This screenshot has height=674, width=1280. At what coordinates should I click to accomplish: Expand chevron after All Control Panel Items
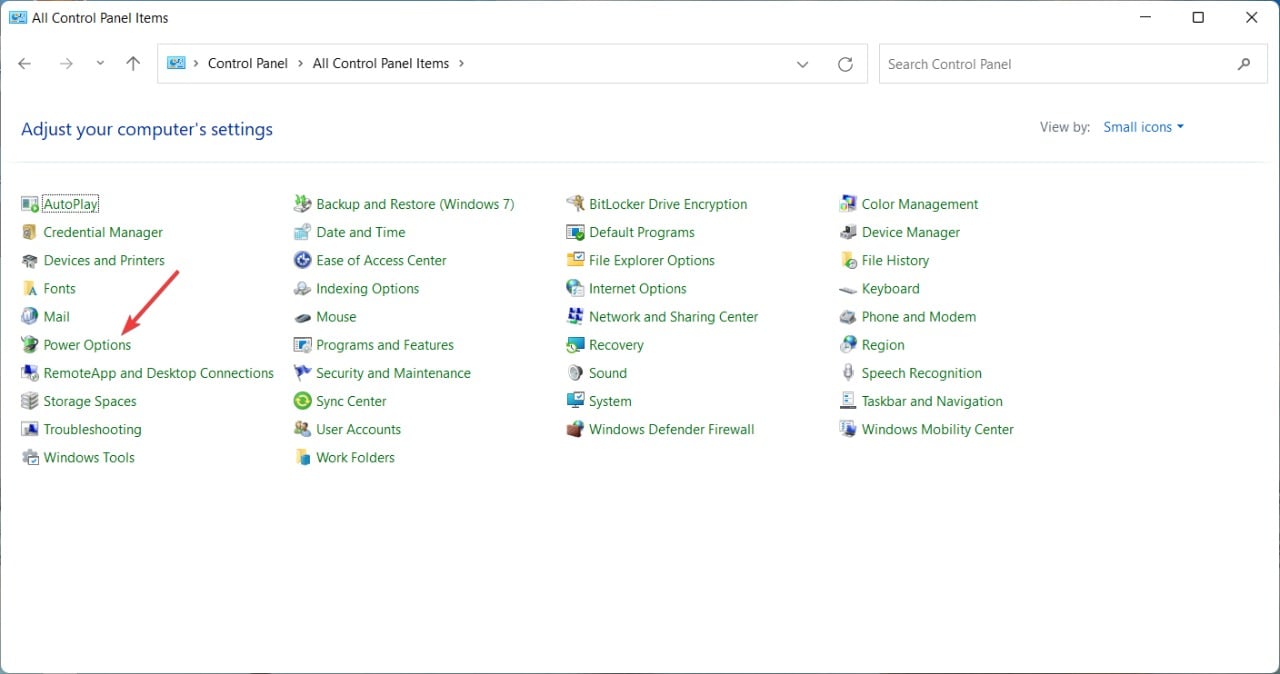[461, 63]
